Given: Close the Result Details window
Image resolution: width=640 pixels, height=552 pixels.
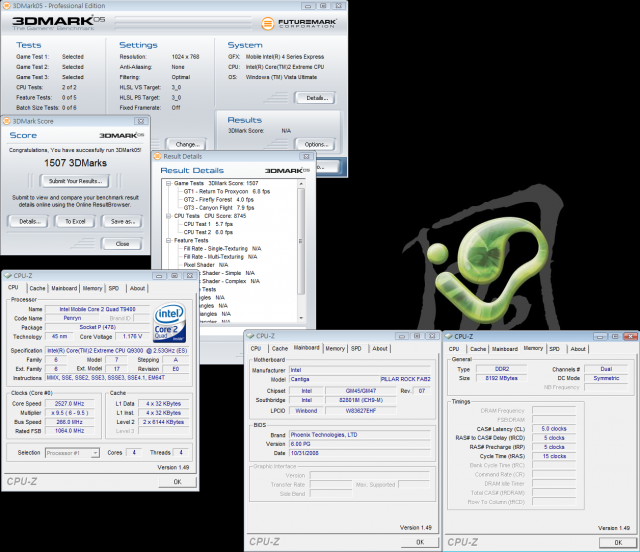Looking at the screenshot, I should pos(306,156).
